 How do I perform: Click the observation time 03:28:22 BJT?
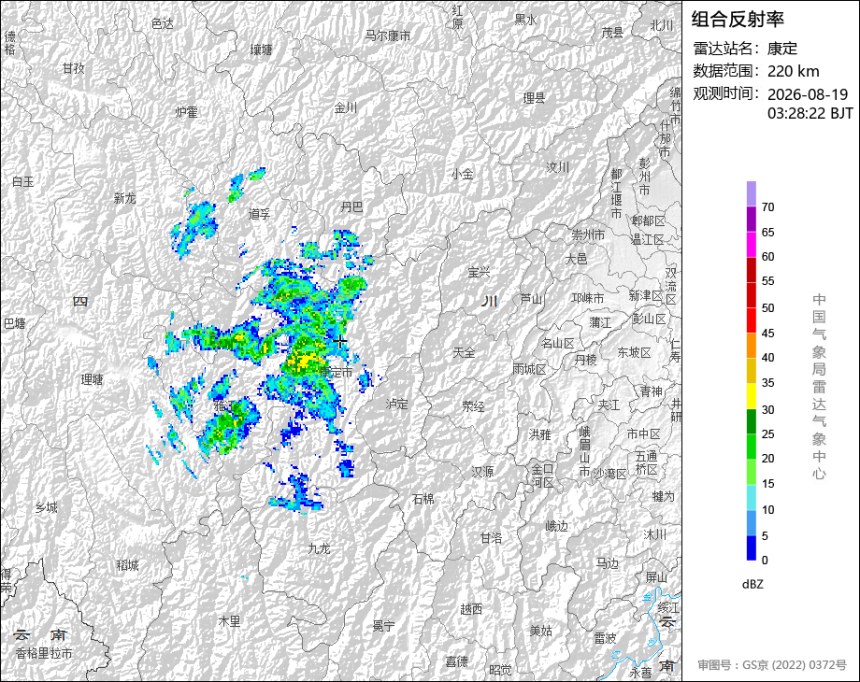810,114
